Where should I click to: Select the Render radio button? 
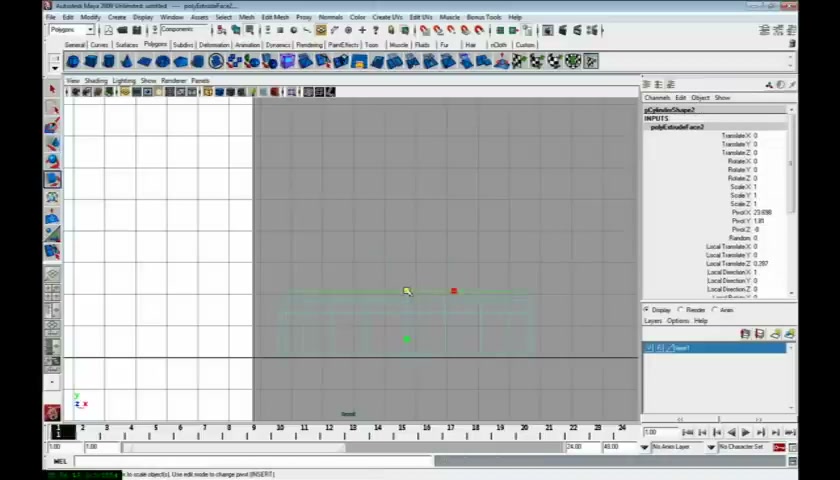(681, 310)
